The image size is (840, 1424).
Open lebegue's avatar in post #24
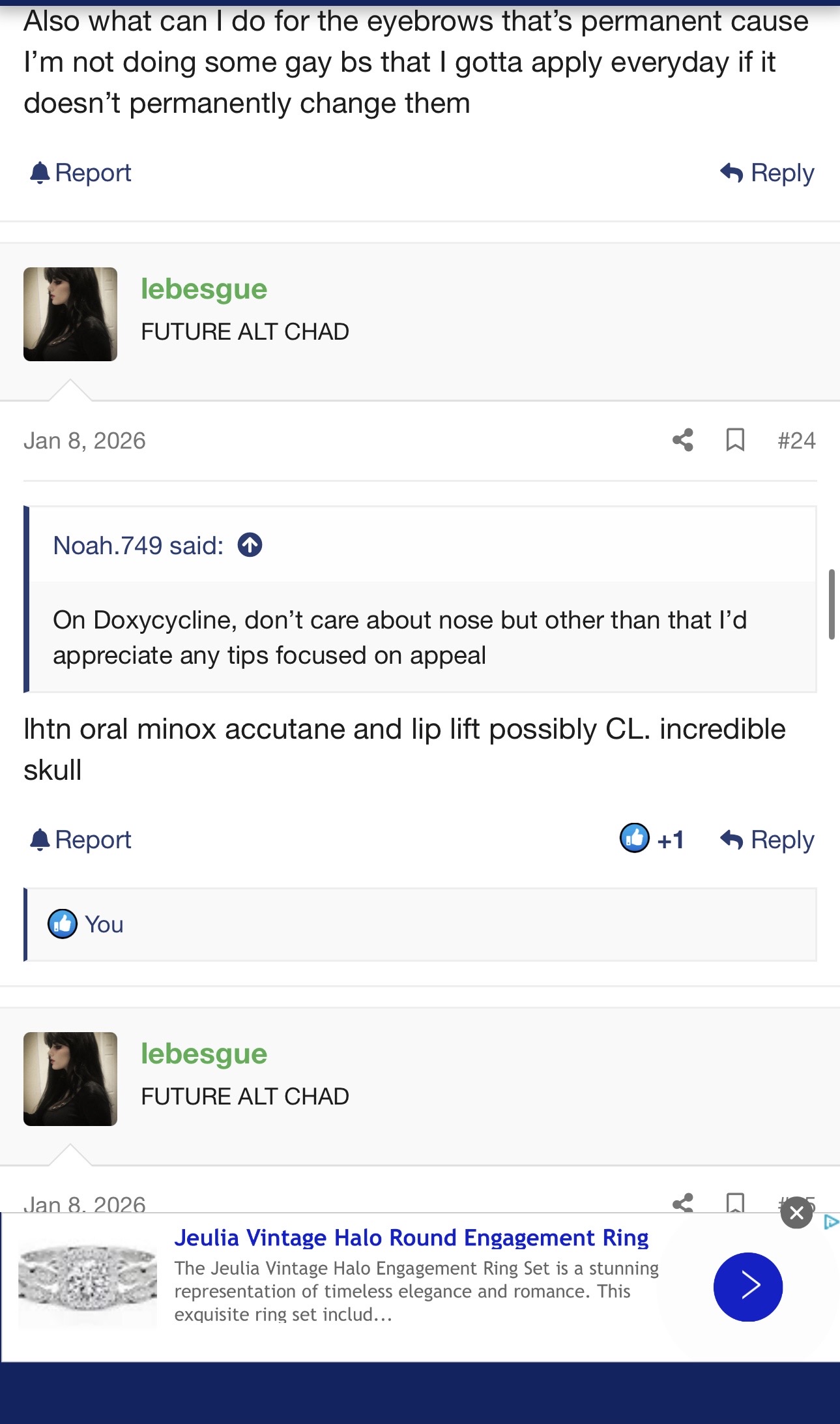(70, 314)
